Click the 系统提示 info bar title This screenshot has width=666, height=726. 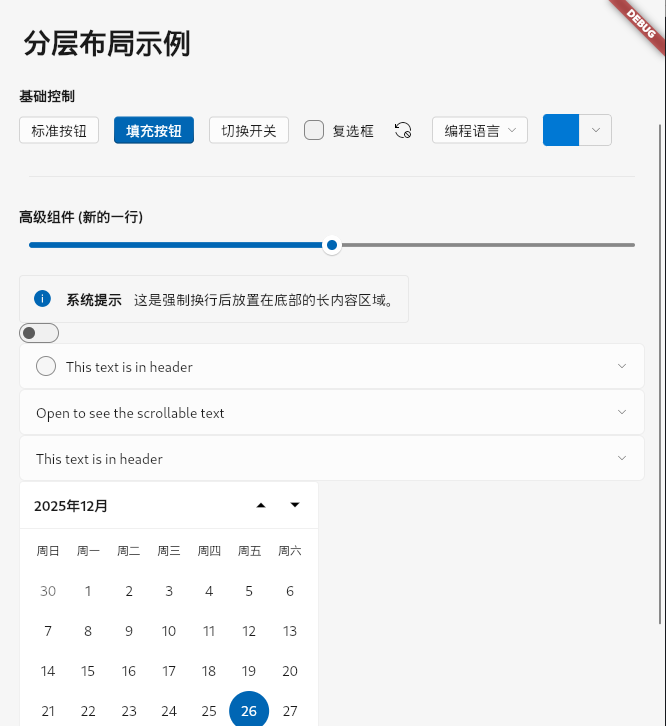point(94,300)
